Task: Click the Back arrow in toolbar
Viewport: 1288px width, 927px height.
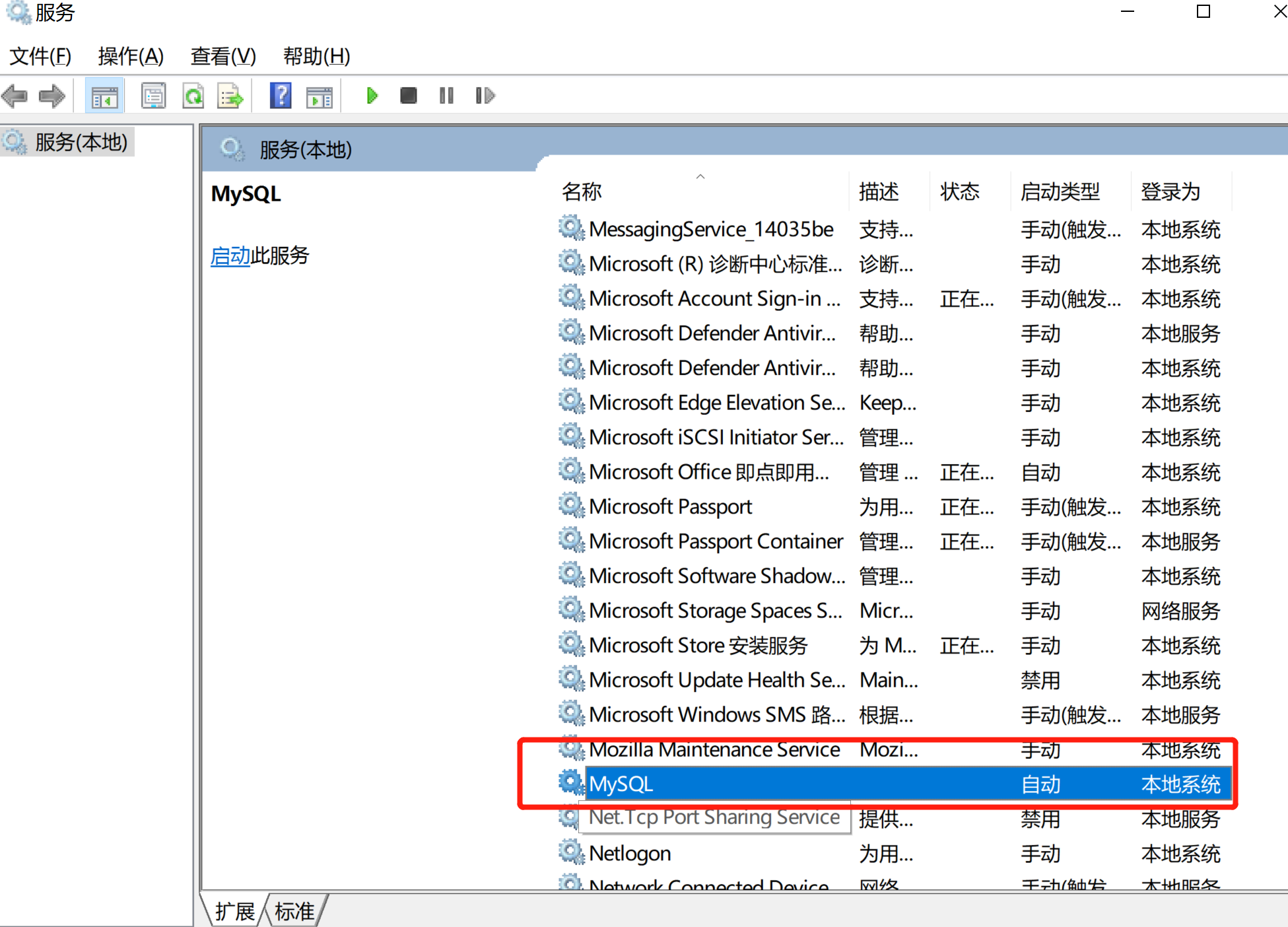Action: click(x=15, y=96)
